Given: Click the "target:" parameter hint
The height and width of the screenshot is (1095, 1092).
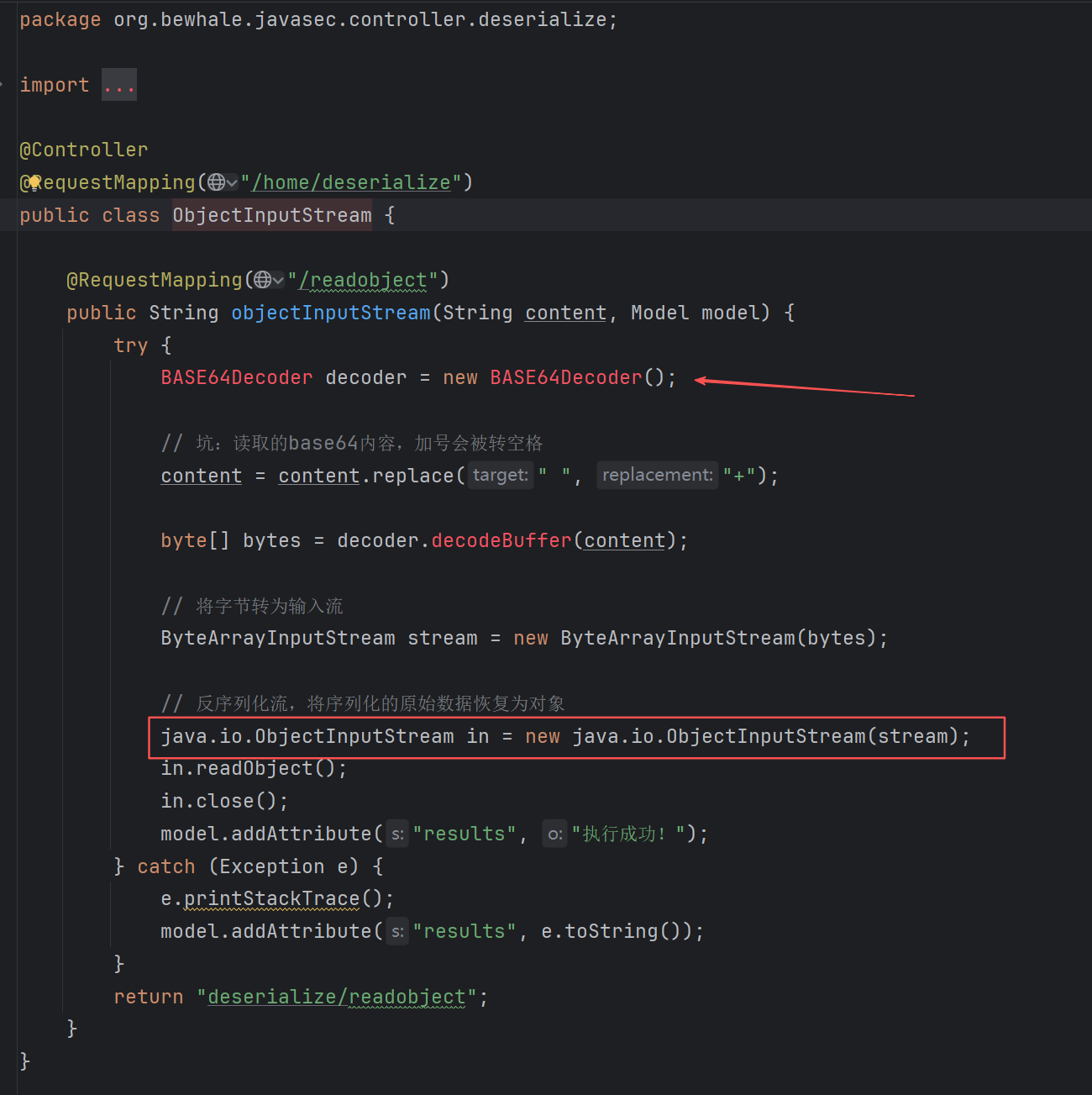Looking at the screenshot, I should pos(501,475).
